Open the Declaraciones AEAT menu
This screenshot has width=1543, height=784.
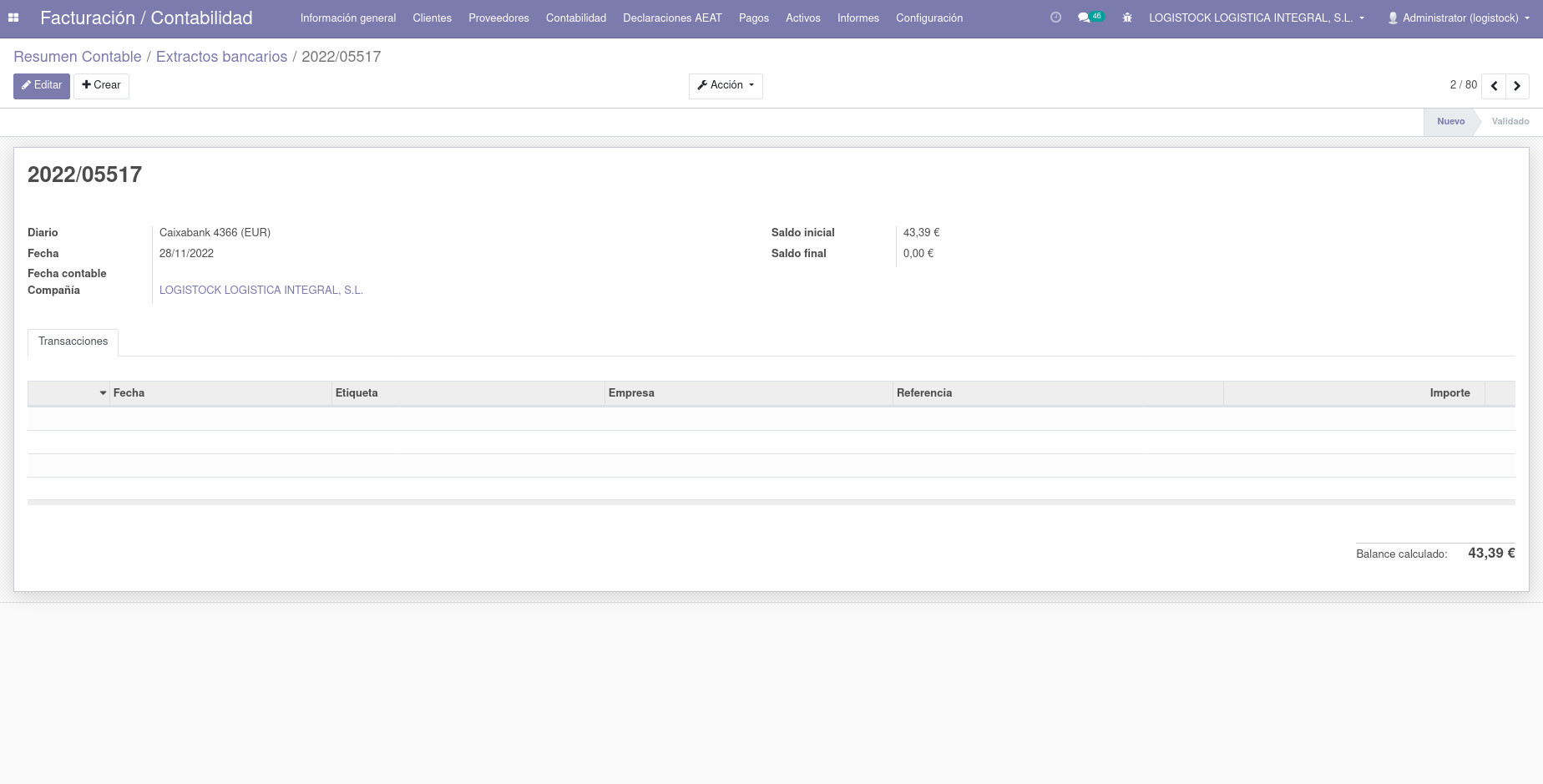672,18
